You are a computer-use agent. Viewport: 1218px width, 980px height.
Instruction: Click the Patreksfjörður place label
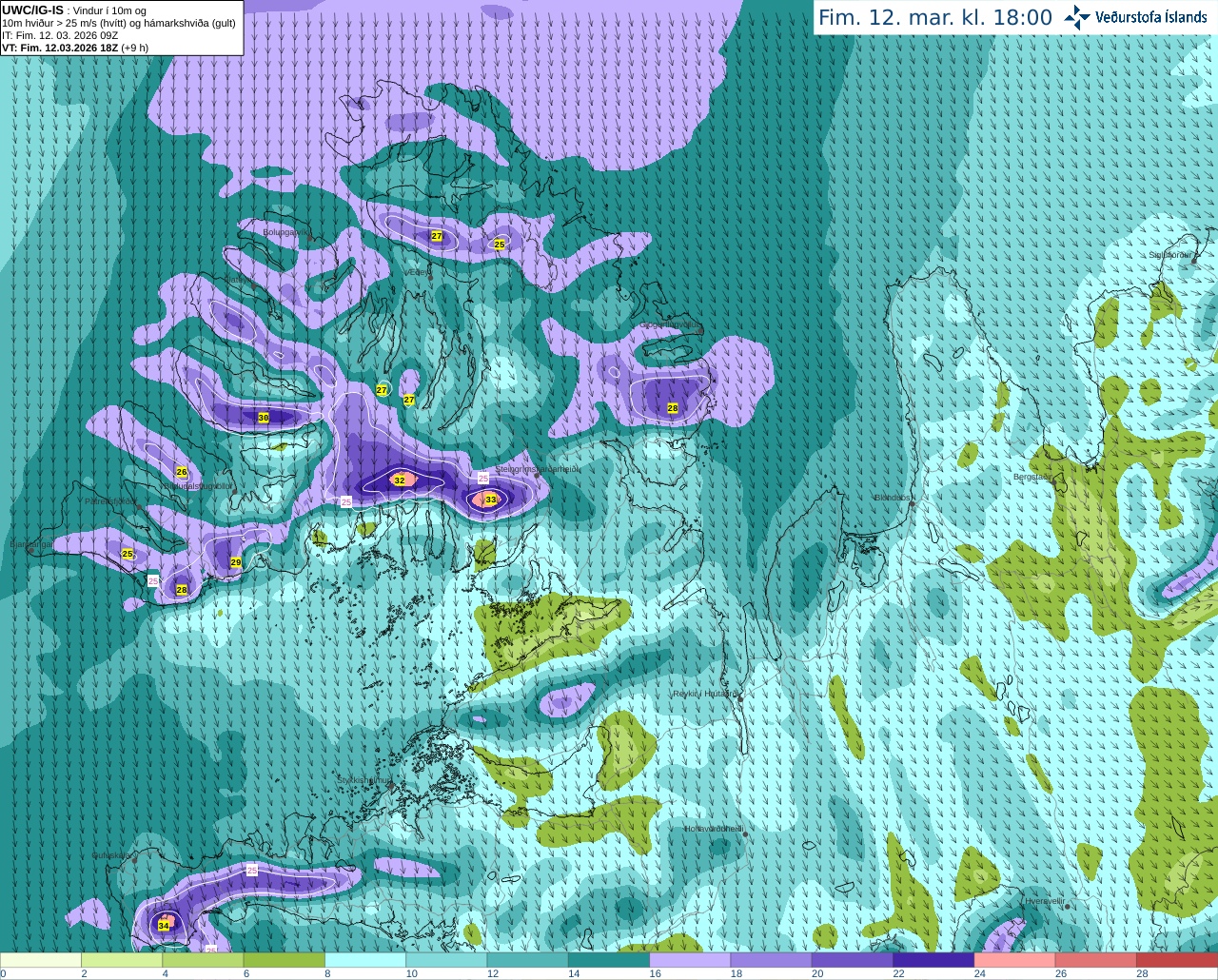point(111,500)
